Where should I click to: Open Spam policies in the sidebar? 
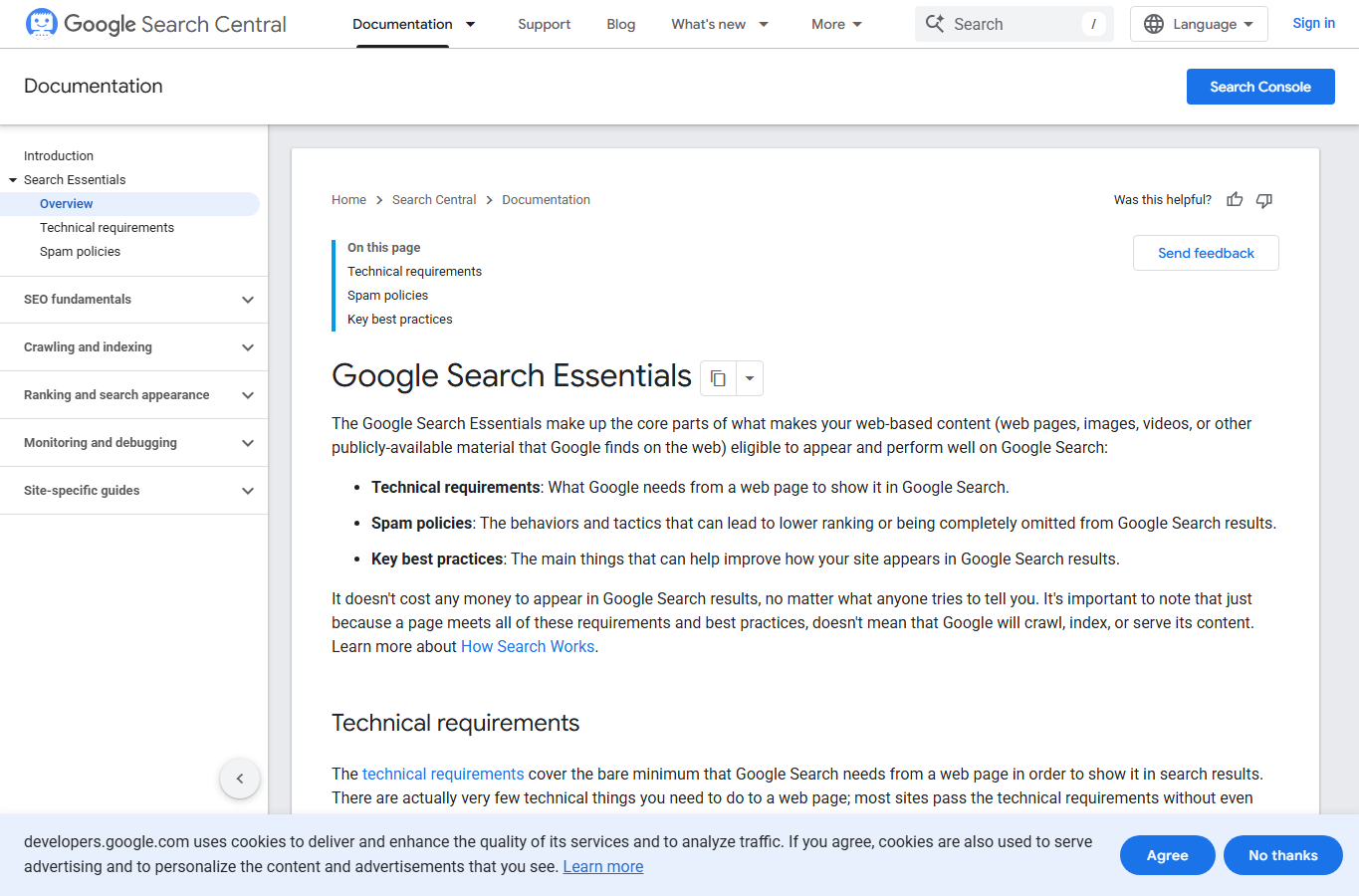click(x=80, y=252)
